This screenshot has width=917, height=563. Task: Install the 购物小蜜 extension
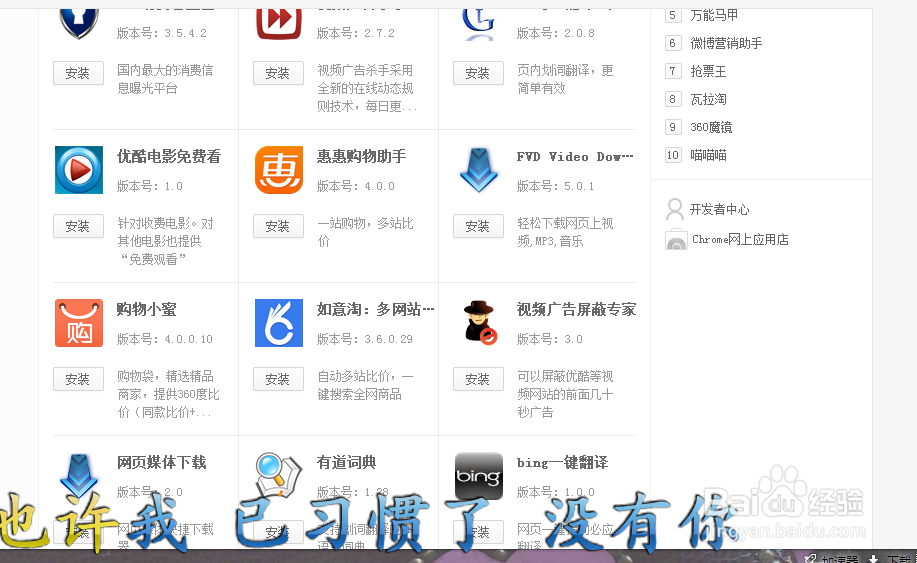click(78, 379)
